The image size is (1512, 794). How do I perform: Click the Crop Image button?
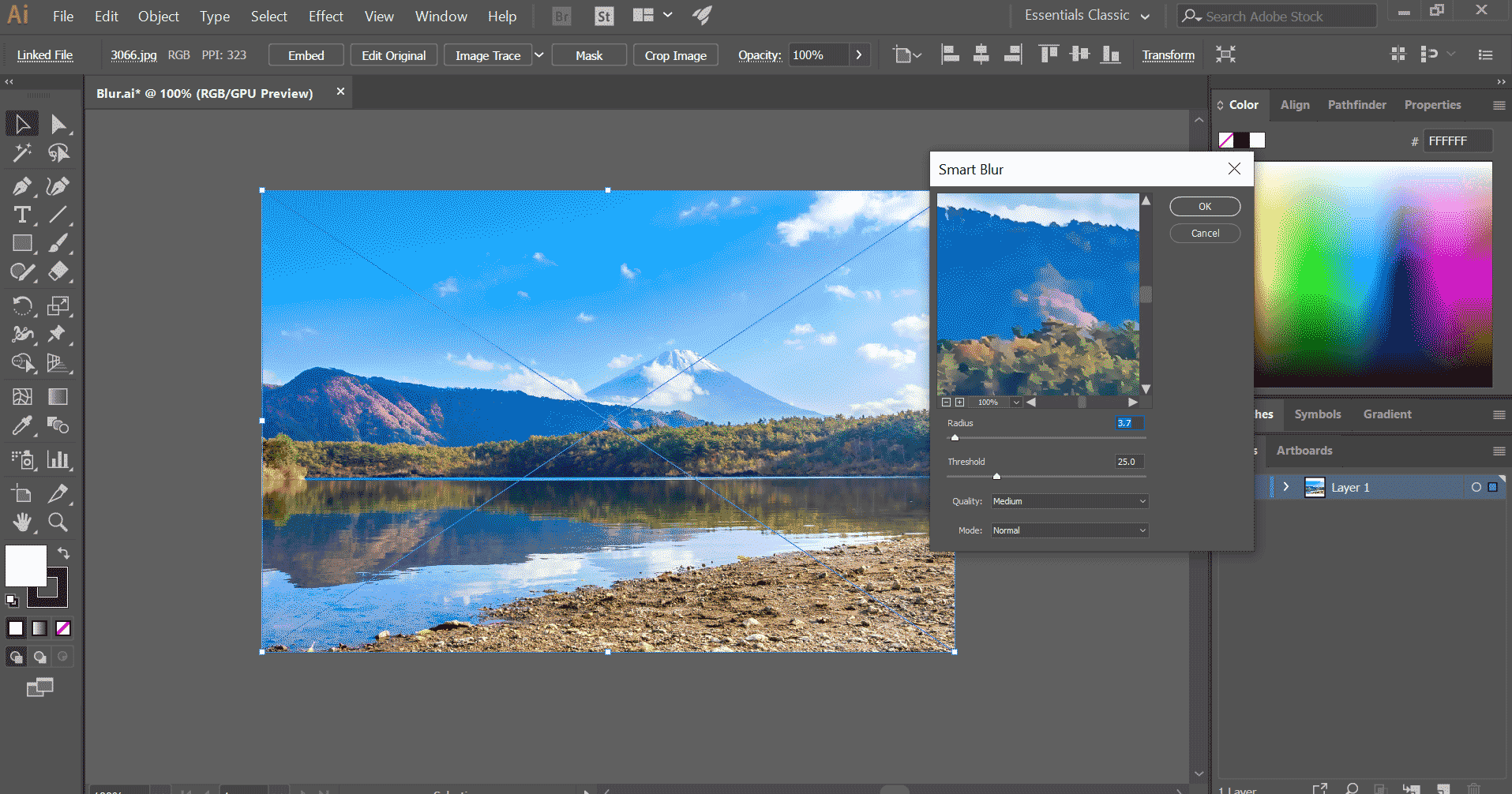tap(675, 55)
